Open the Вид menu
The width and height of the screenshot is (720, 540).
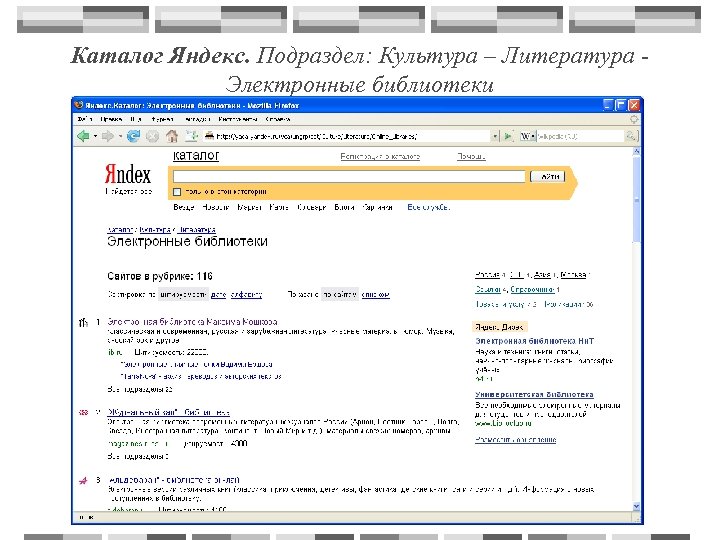tap(135, 119)
